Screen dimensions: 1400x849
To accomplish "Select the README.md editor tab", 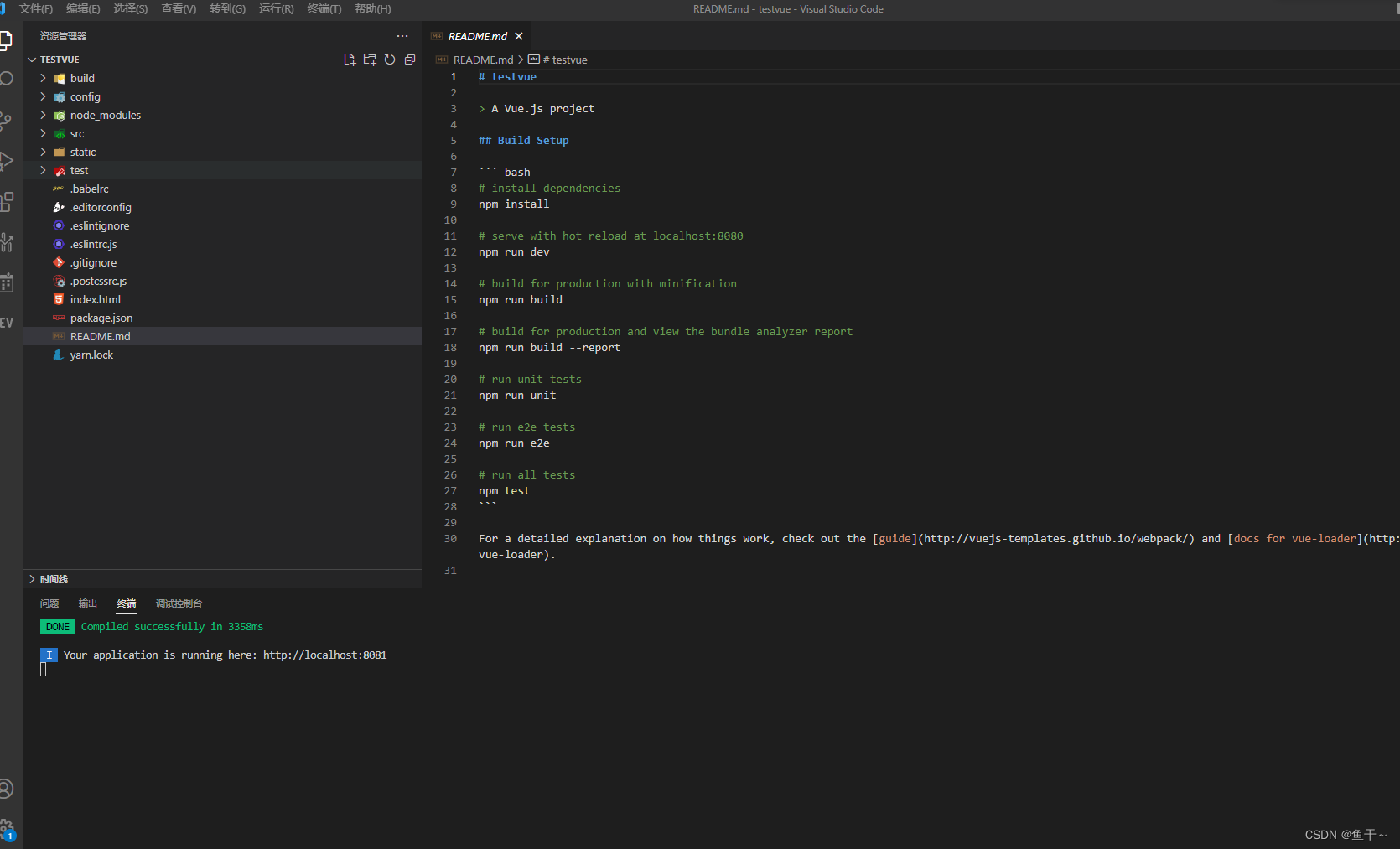I will tap(477, 36).
